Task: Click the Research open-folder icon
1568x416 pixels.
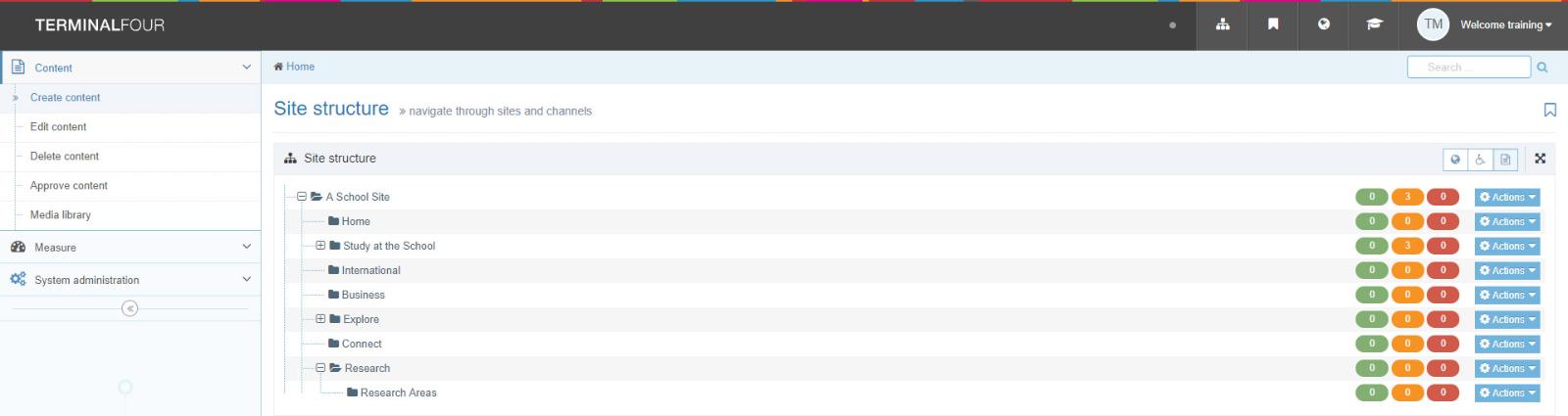Action: pos(335,368)
